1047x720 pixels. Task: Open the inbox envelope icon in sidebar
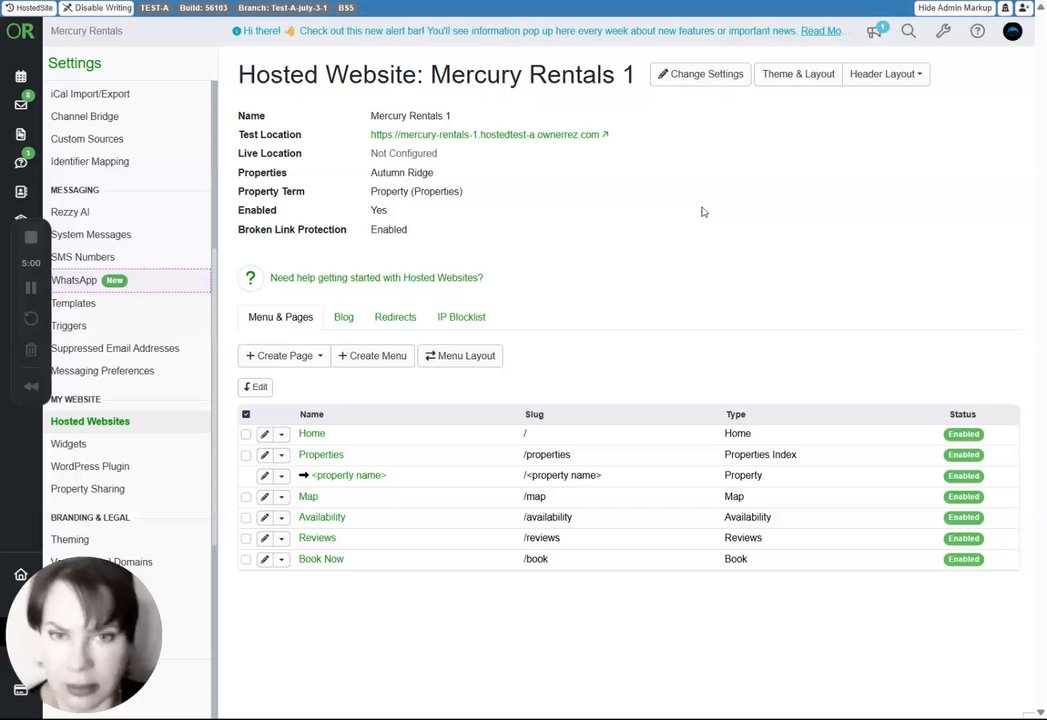pyautogui.click(x=21, y=104)
